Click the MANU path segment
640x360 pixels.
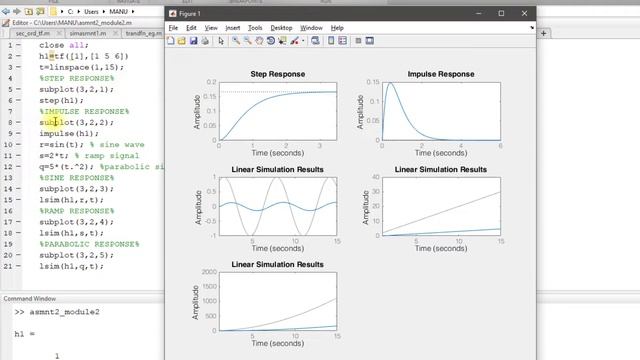[118, 11]
